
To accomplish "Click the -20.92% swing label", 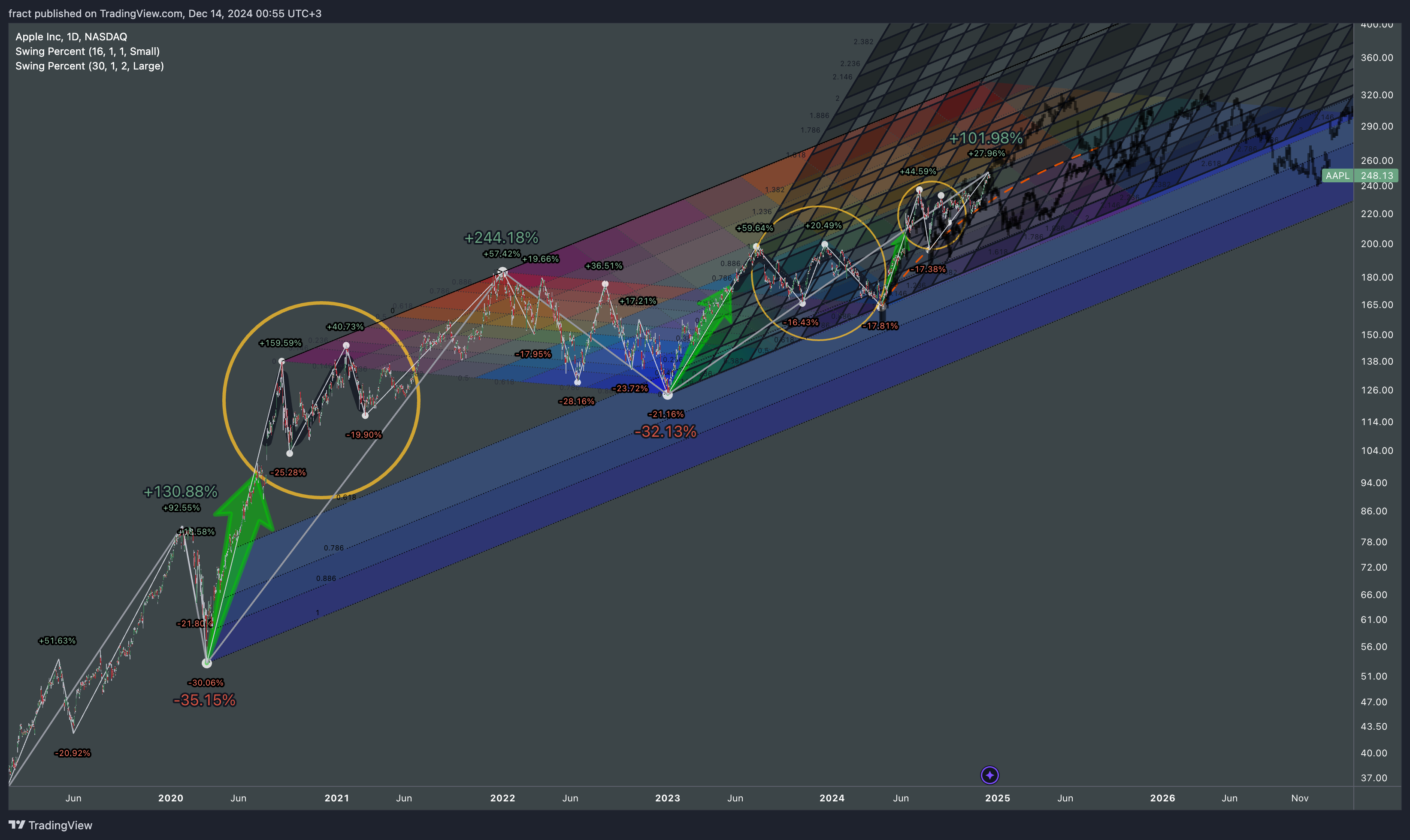I will click(73, 753).
